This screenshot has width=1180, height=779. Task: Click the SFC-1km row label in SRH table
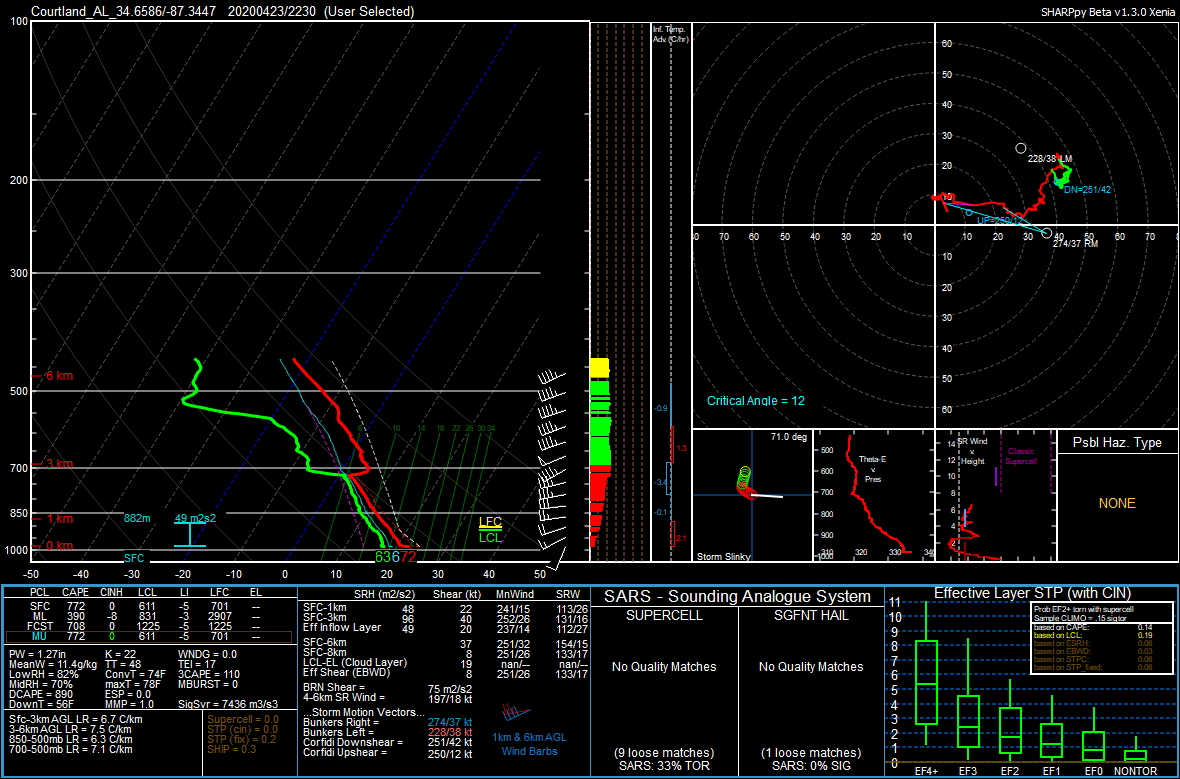pyautogui.click(x=325, y=607)
